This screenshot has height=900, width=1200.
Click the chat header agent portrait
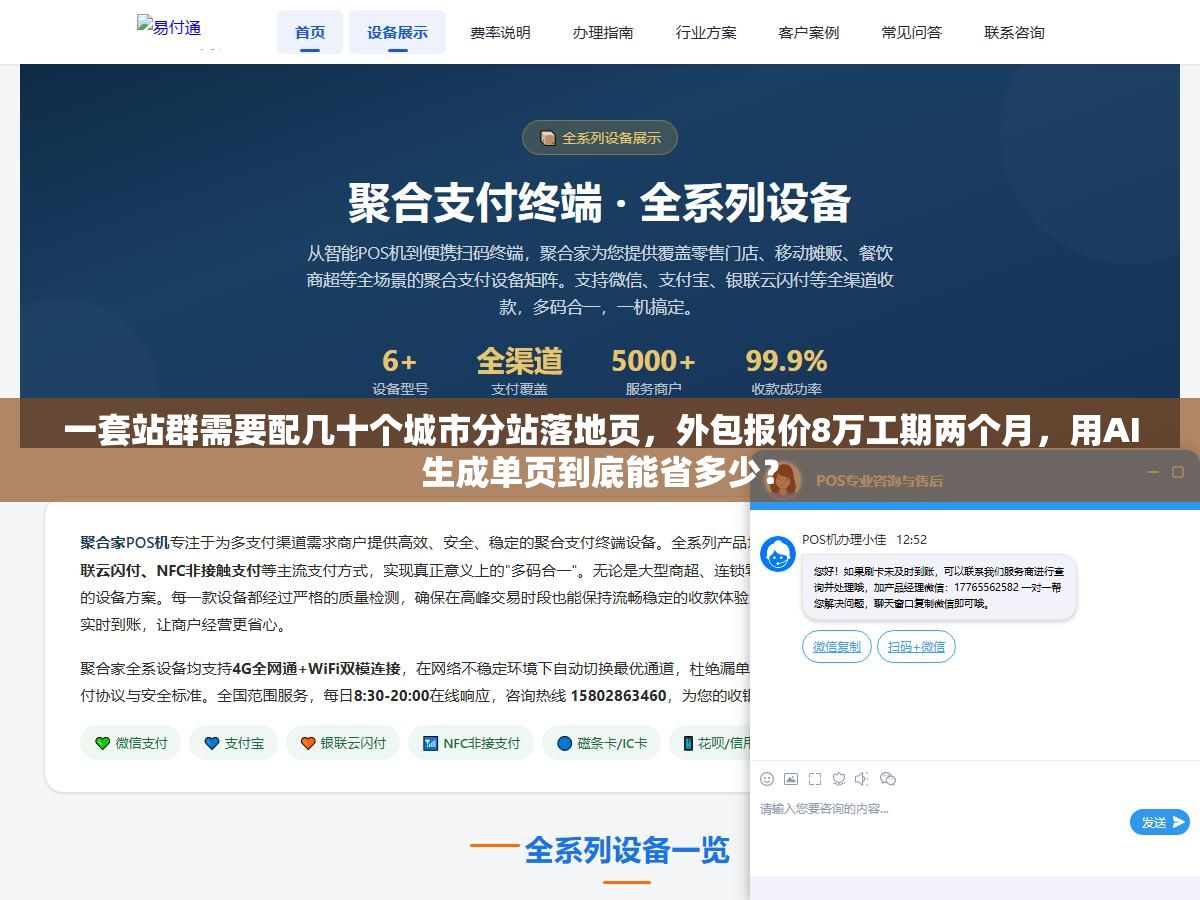click(x=783, y=479)
